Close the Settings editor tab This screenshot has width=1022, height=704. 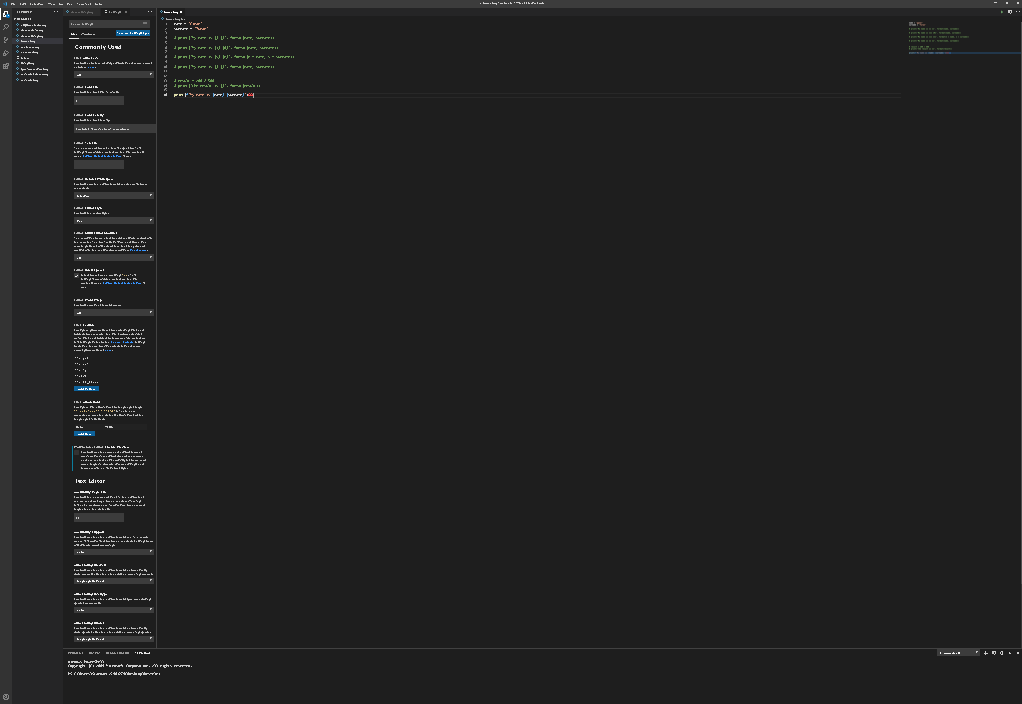pos(126,12)
